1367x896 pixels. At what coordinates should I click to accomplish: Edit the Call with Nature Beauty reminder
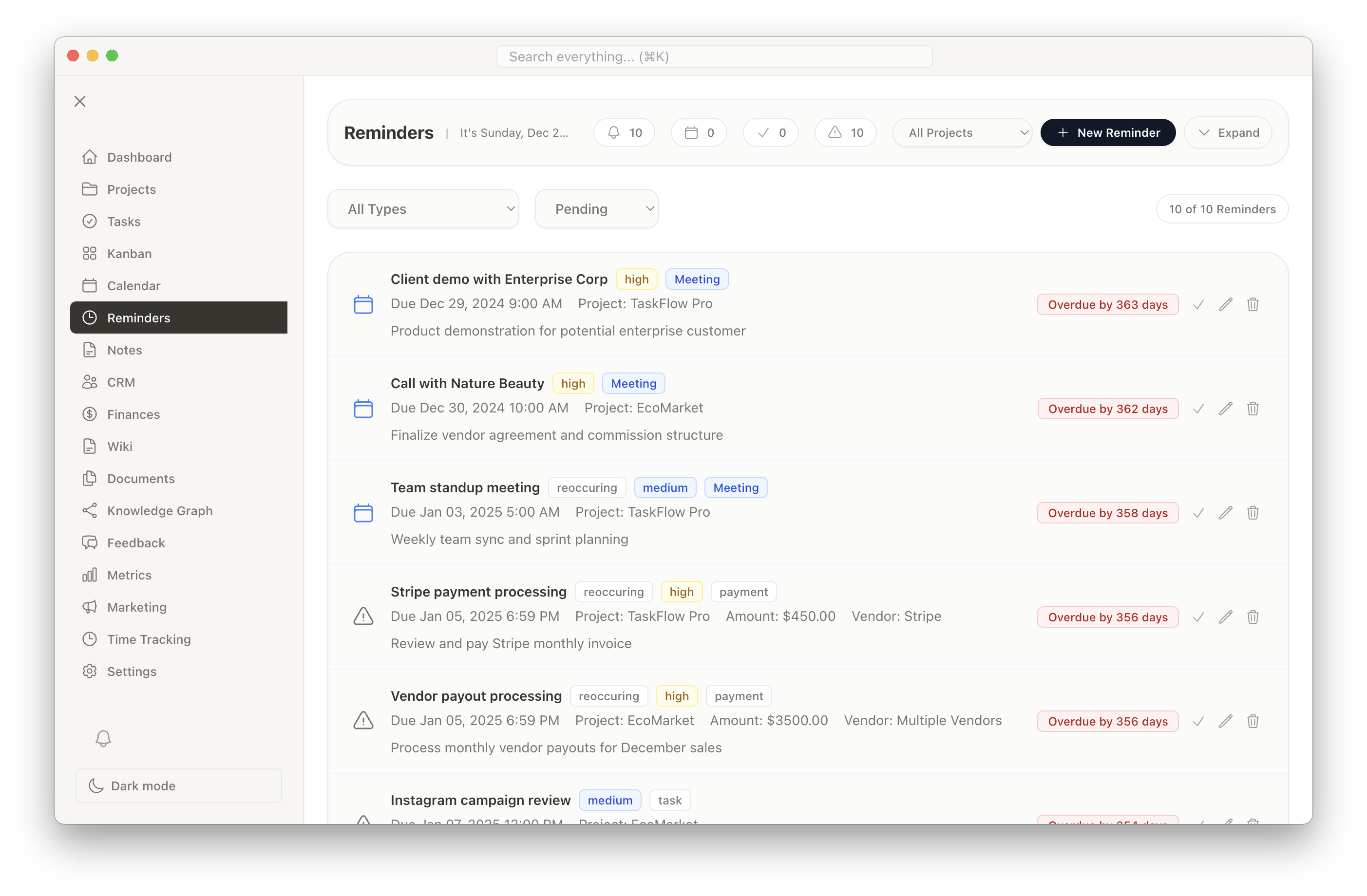pyautogui.click(x=1225, y=409)
